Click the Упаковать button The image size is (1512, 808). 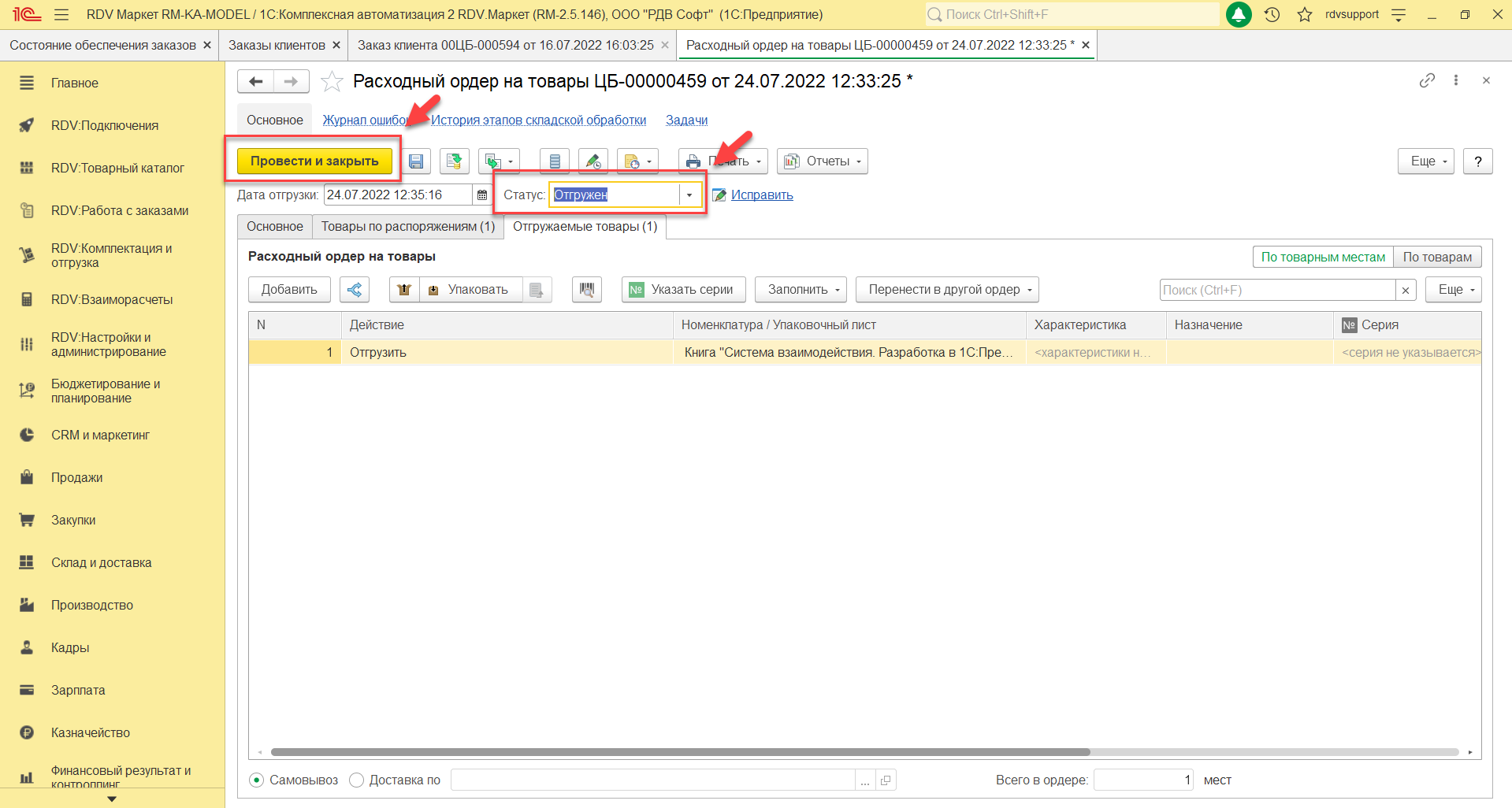click(x=471, y=290)
